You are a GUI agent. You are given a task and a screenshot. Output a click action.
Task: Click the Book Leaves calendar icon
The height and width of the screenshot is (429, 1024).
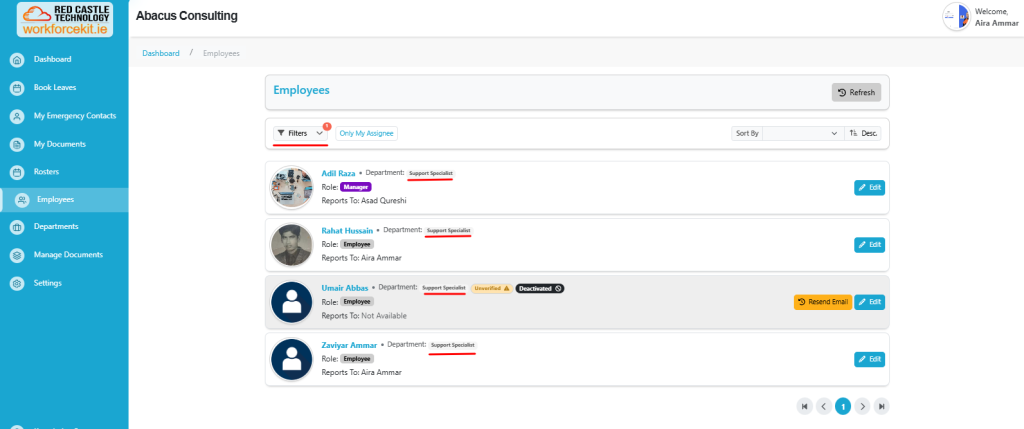point(17,88)
